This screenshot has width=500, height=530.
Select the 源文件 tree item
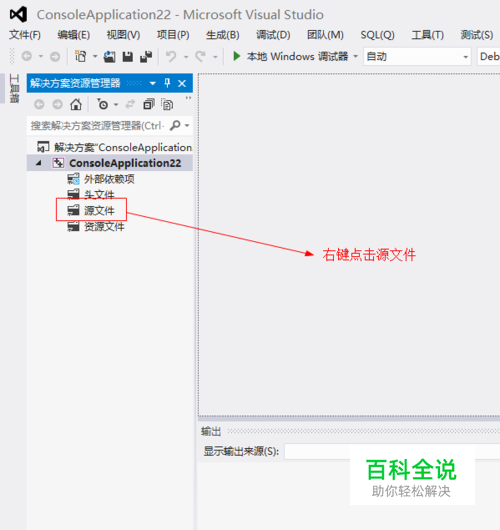click(x=99, y=211)
